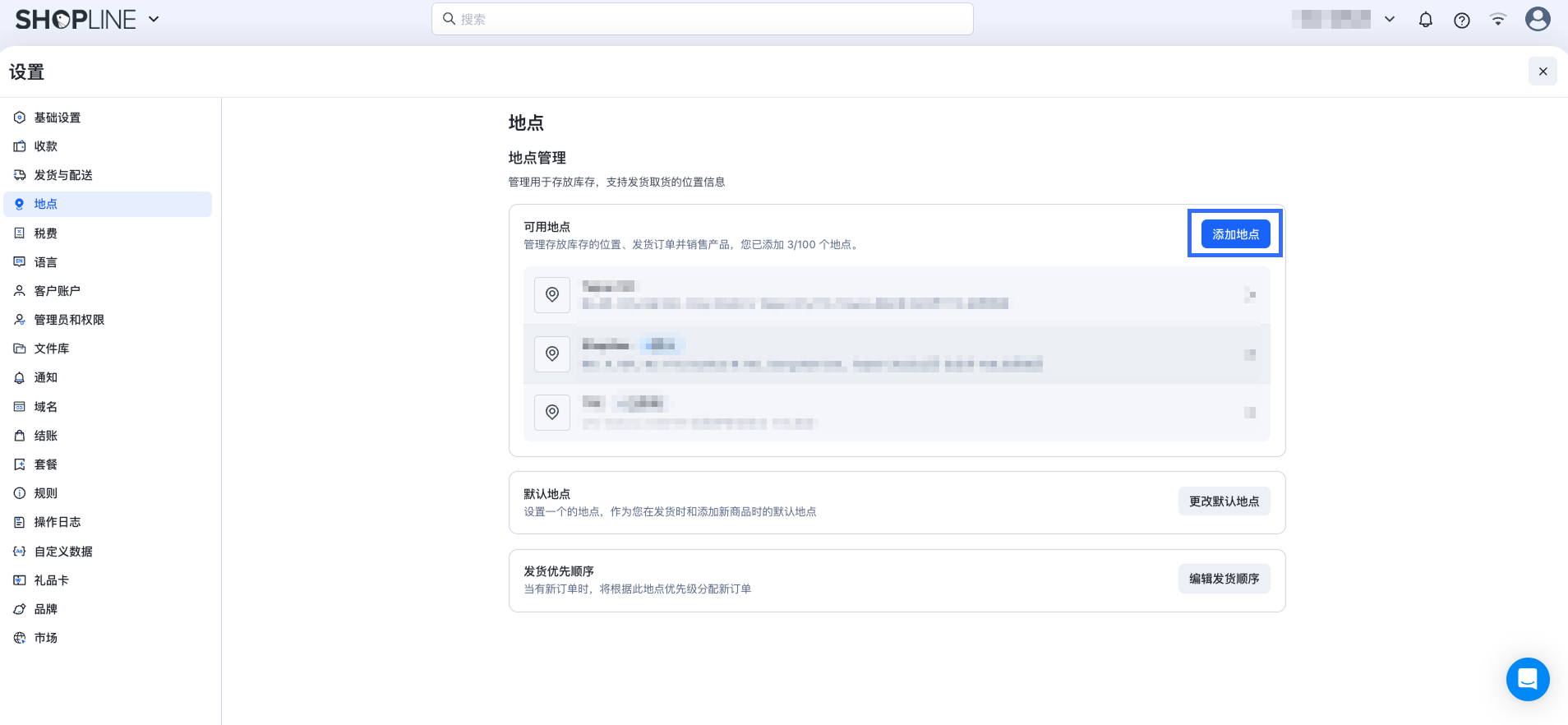1568x725 pixels.
Task: Focus the 搜索 search field
Action: point(703,19)
